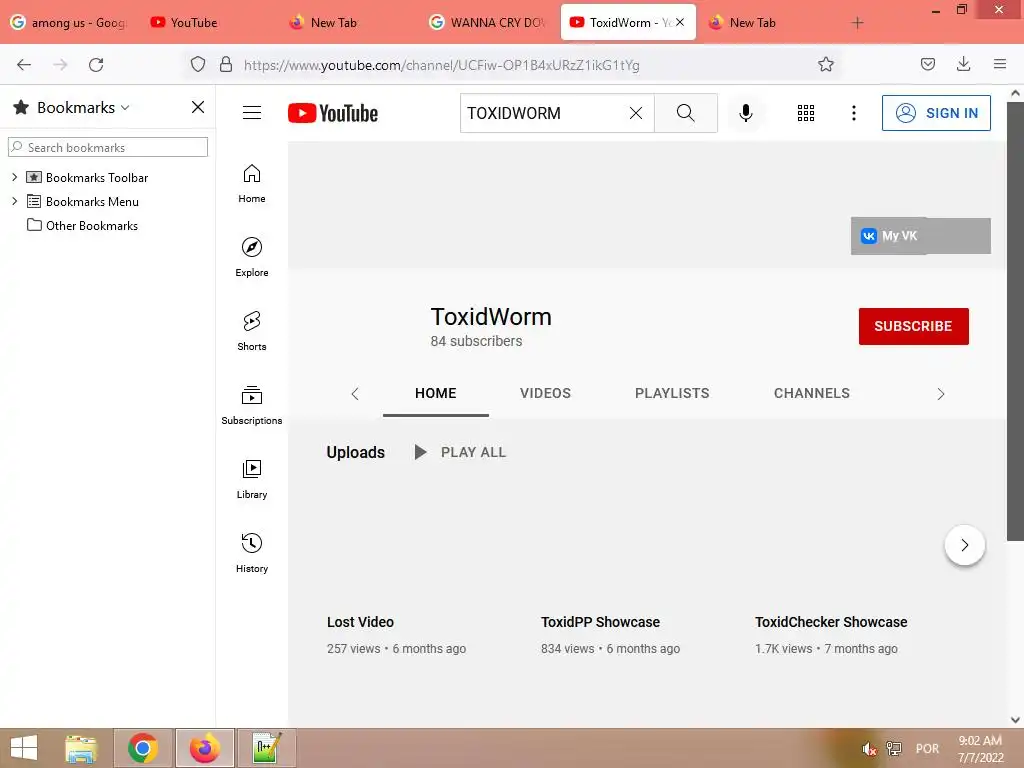This screenshot has width=1024, height=768.
Task: Click the page vertical scrollbar thumb
Action: click(x=1015, y=320)
